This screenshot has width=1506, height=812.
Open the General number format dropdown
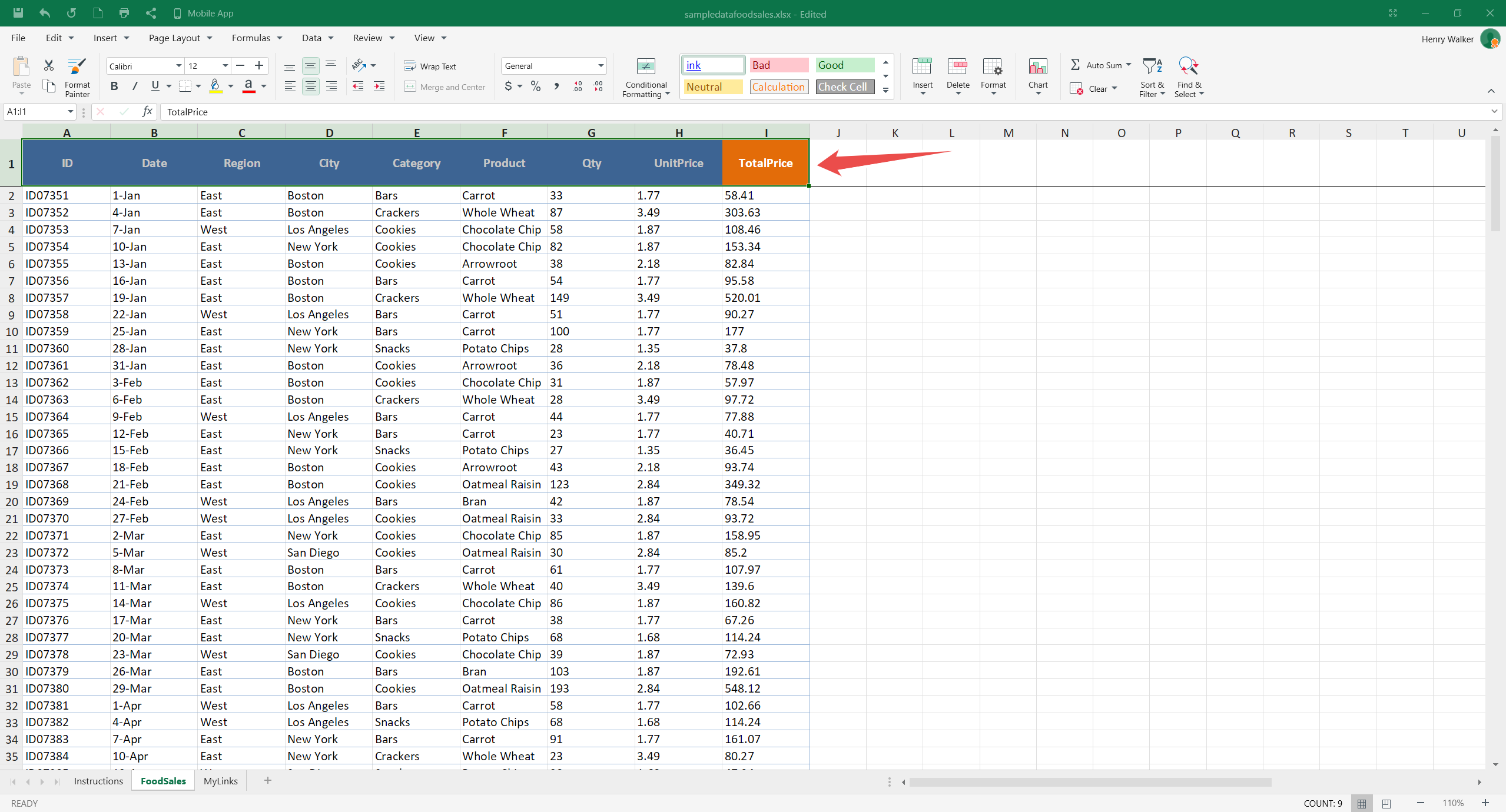[x=601, y=66]
